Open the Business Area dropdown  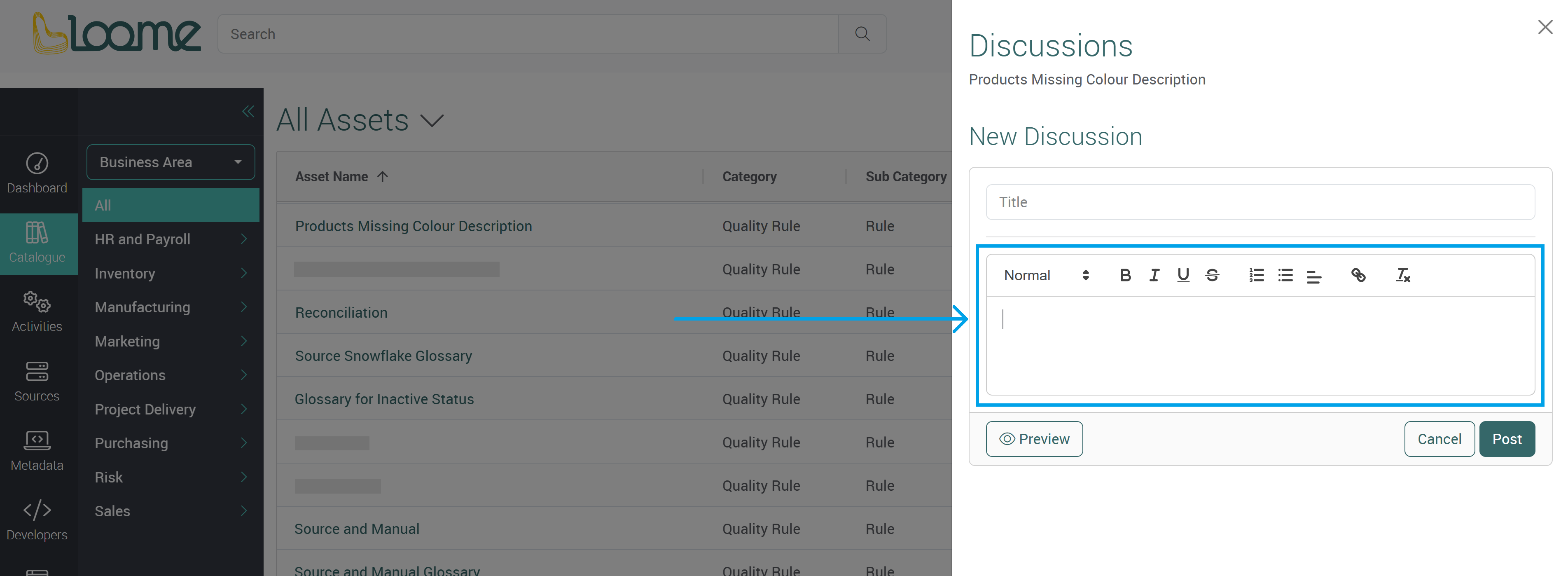171,162
